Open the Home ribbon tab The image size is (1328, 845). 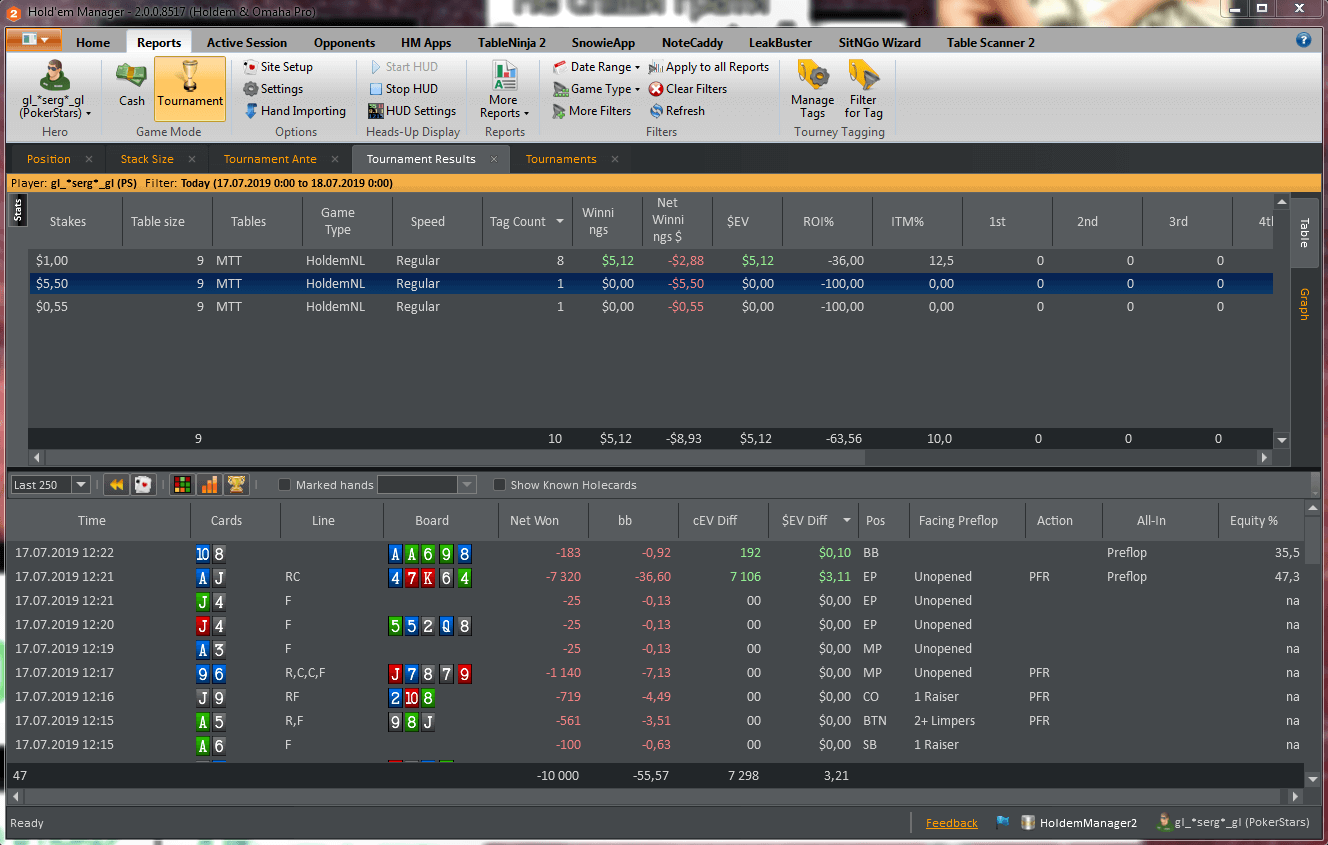[93, 43]
